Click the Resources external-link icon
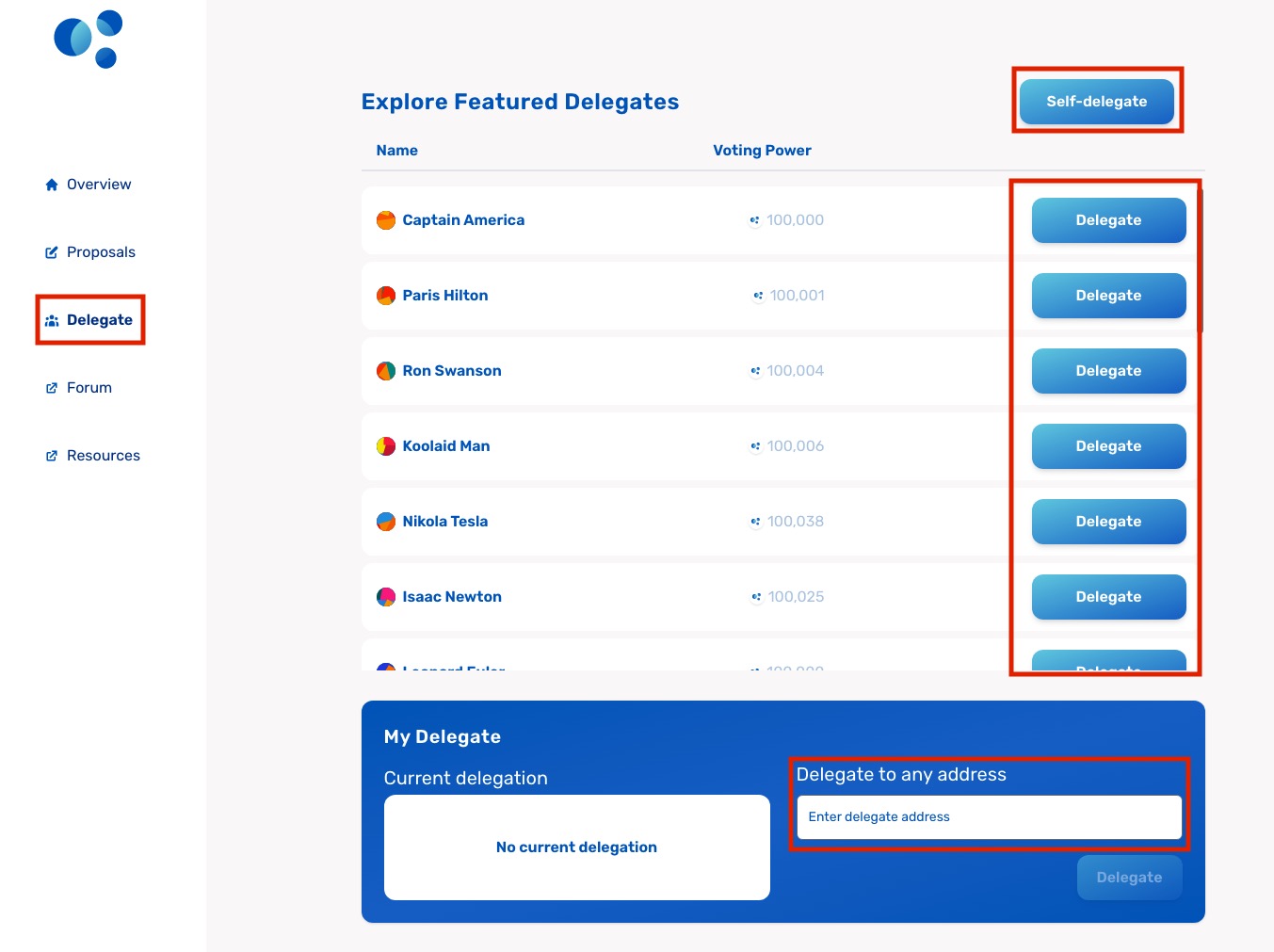Viewport: 1274px width, 952px height. tap(52, 456)
